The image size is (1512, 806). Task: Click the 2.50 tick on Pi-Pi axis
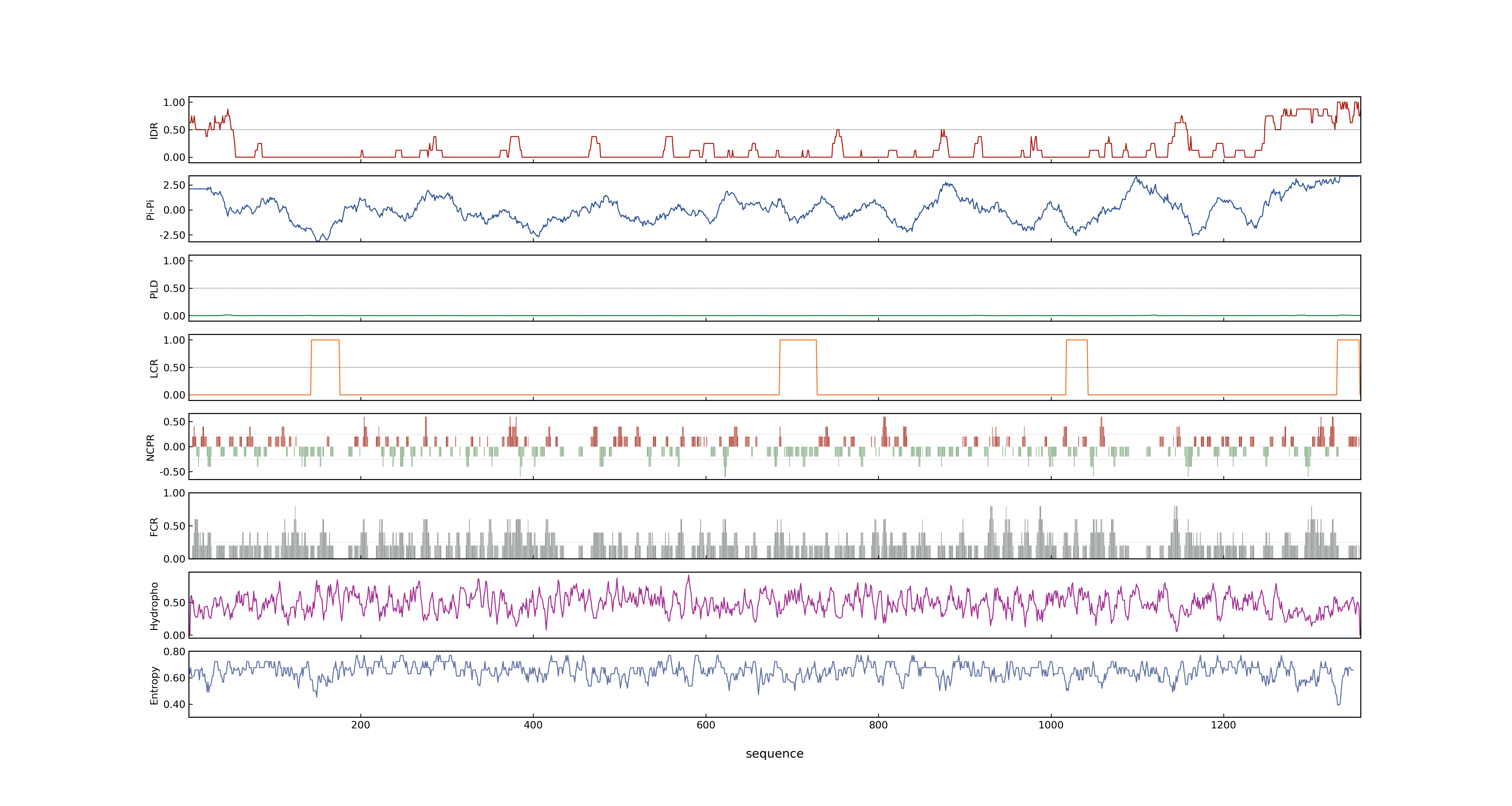pyautogui.click(x=174, y=185)
